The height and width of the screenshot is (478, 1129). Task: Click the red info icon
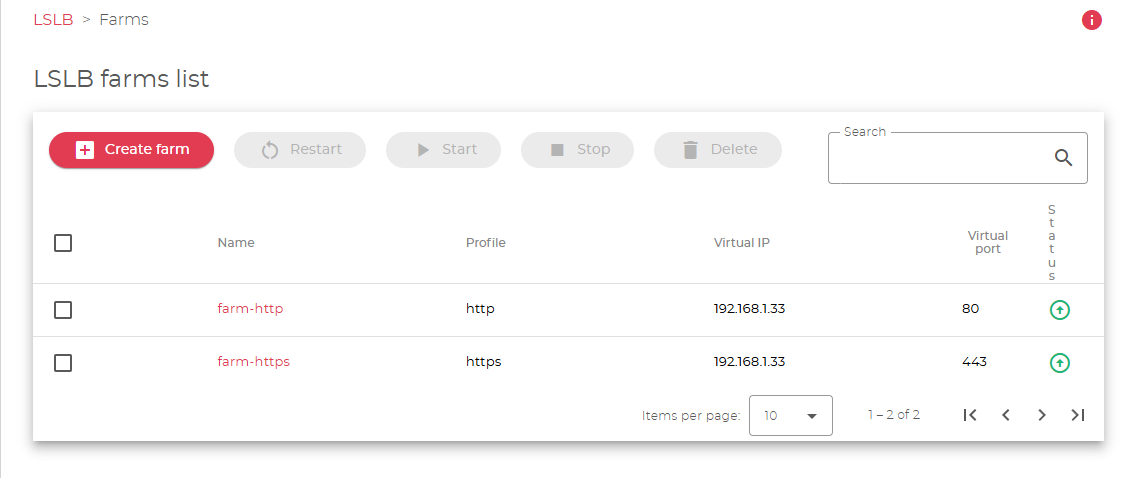pos(1092,20)
